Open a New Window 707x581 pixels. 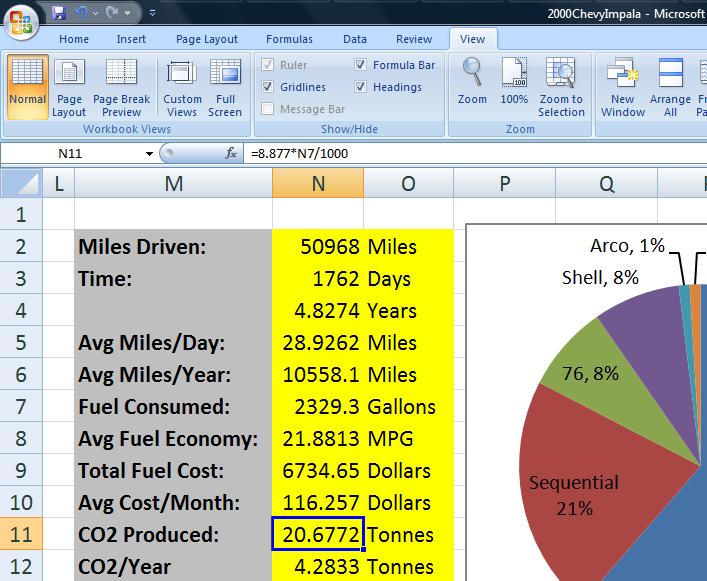click(623, 87)
